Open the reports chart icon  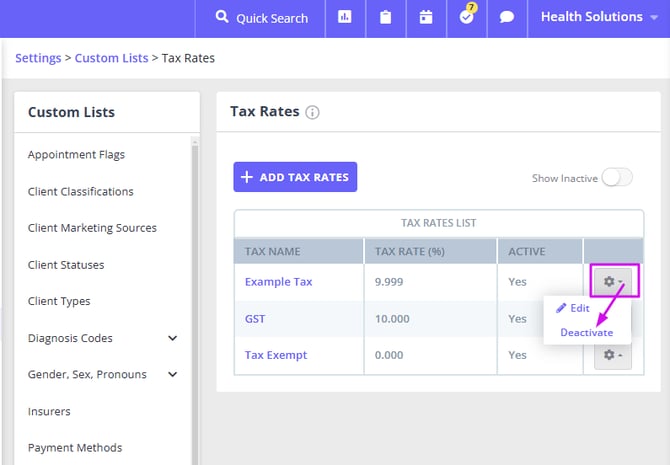pyautogui.click(x=345, y=17)
